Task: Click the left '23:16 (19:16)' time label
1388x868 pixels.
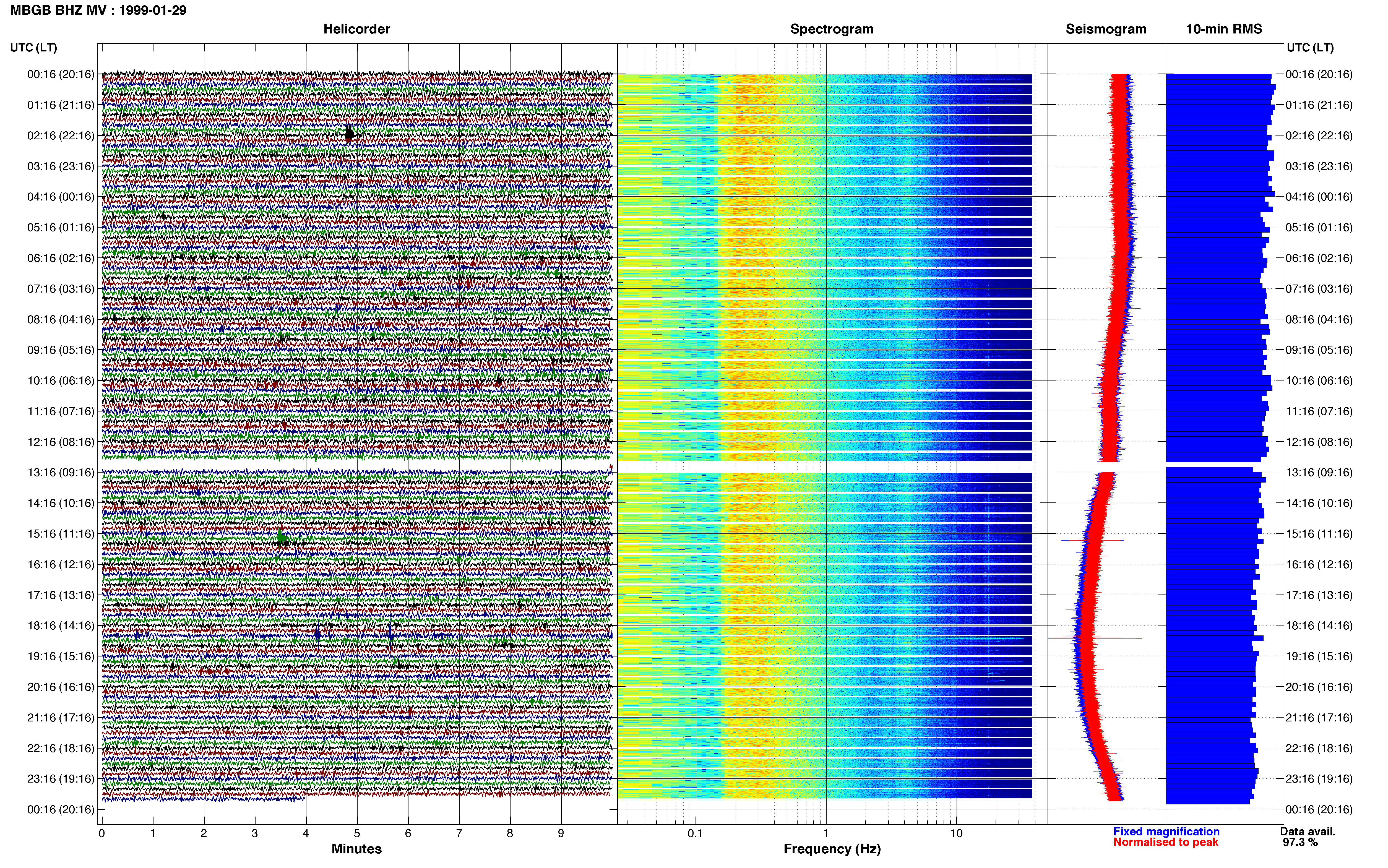Action: (61, 779)
